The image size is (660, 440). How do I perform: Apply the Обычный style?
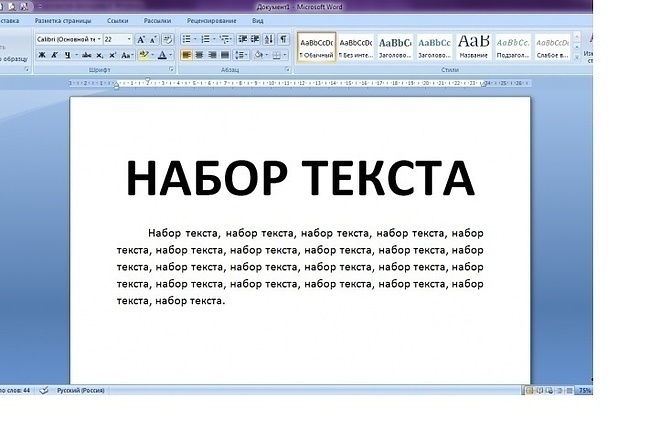317,47
